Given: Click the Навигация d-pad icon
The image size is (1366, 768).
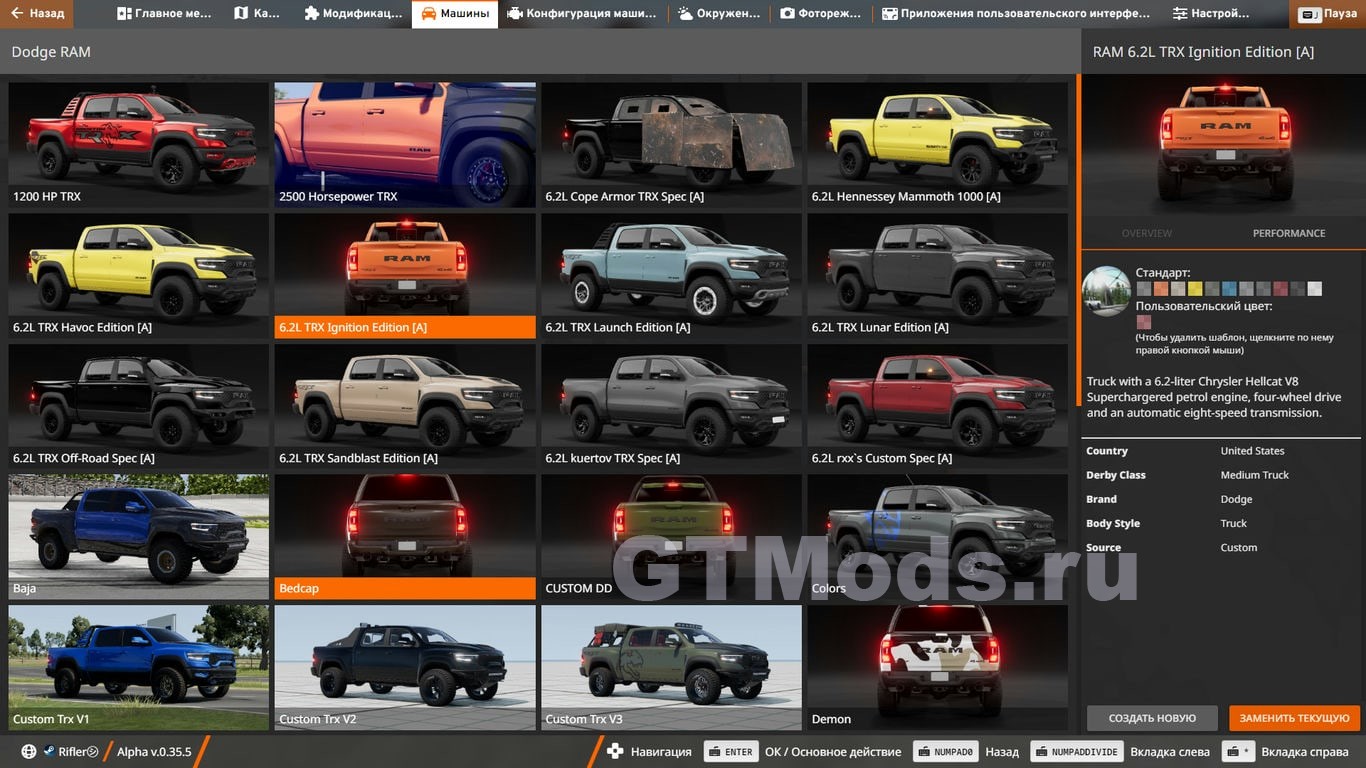Looking at the screenshot, I should point(615,752).
